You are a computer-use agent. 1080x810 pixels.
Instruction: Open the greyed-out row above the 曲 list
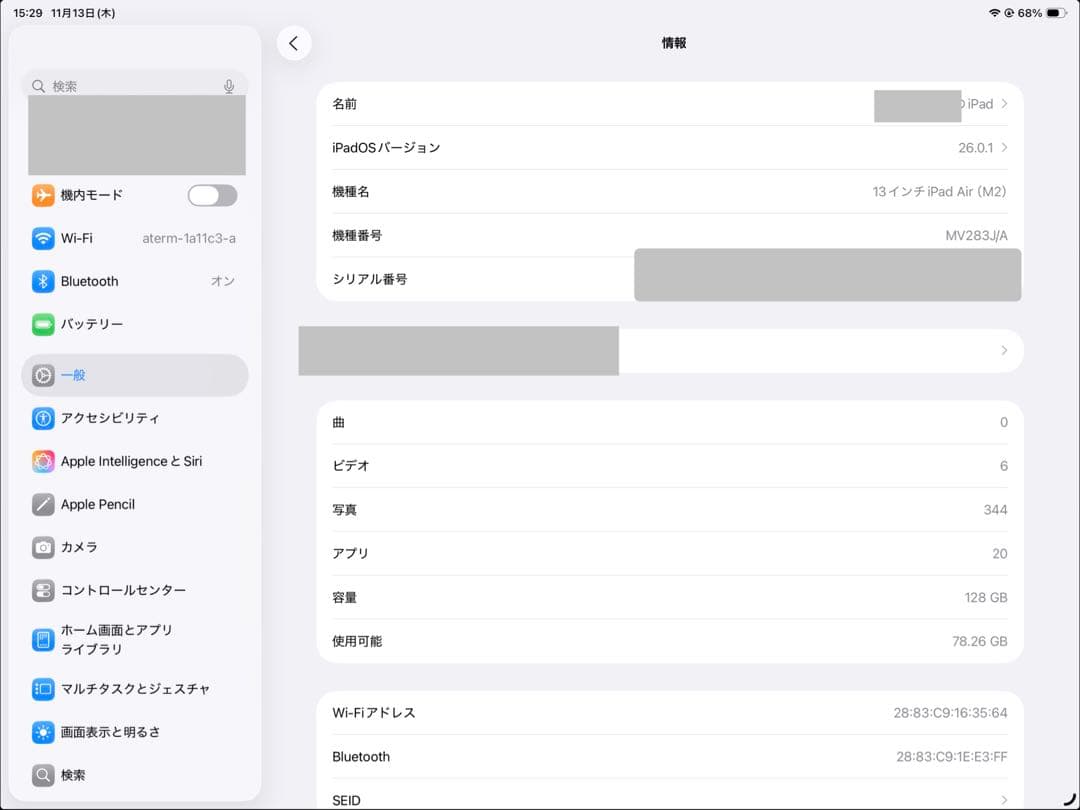(660, 350)
